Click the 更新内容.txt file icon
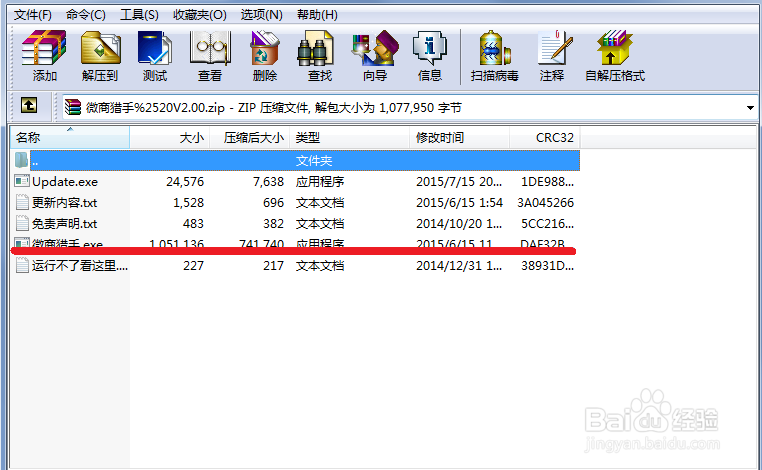Image resolution: width=762 pixels, height=470 pixels. click(x=22, y=202)
